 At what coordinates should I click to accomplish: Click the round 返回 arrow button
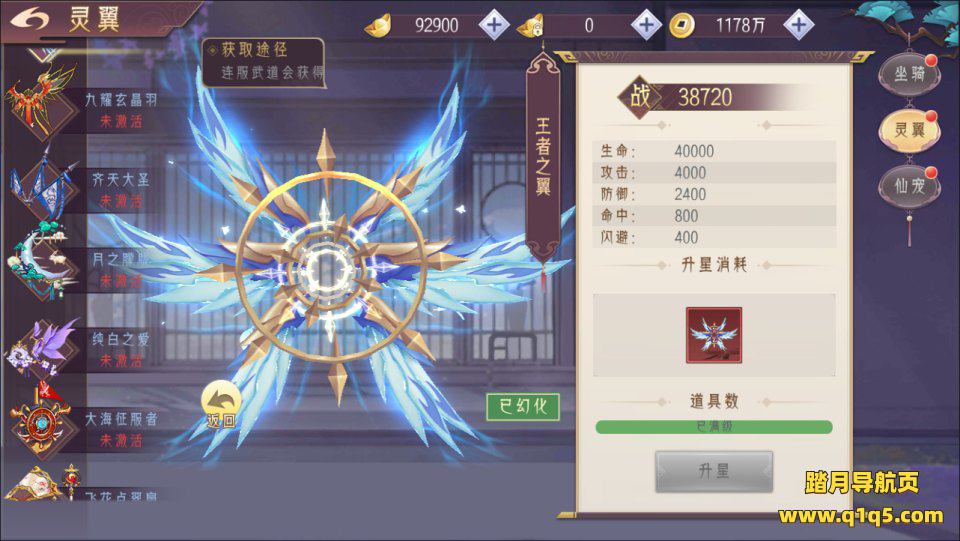[x=221, y=403]
